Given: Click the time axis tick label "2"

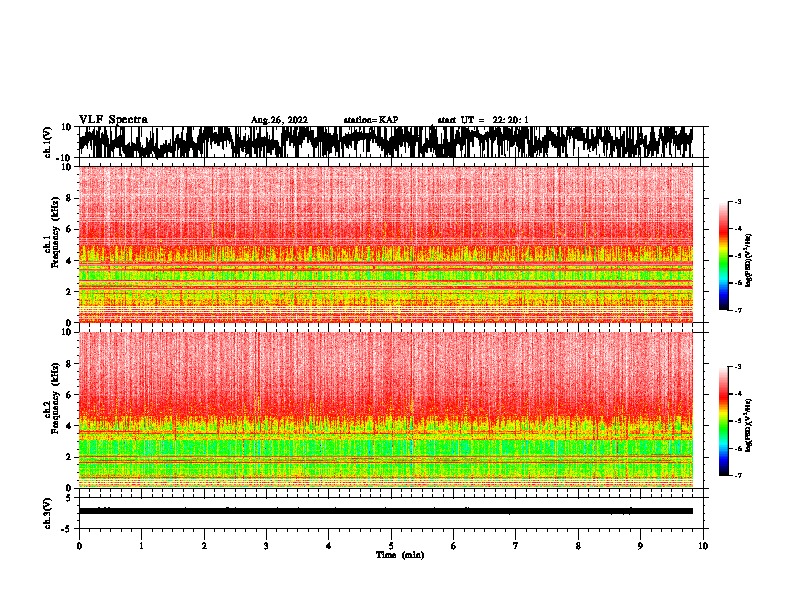Looking at the screenshot, I should (204, 546).
